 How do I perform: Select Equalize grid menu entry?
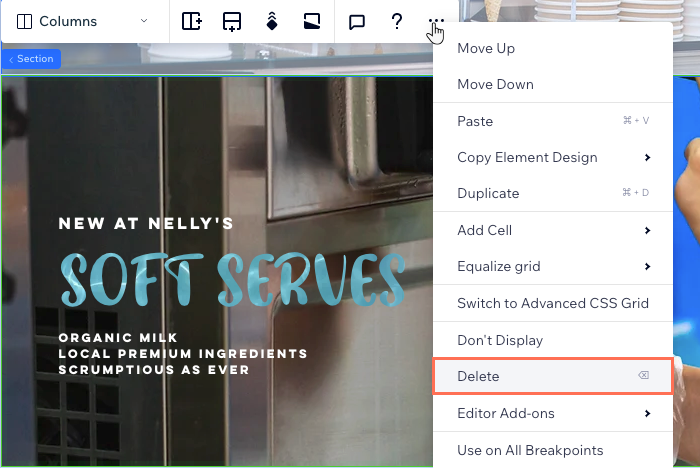[x=553, y=267]
